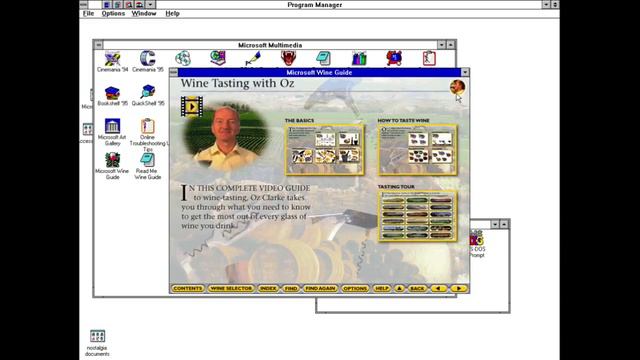Click the Wine Guide Help button
This screenshot has height=360, width=640.
(382, 289)
